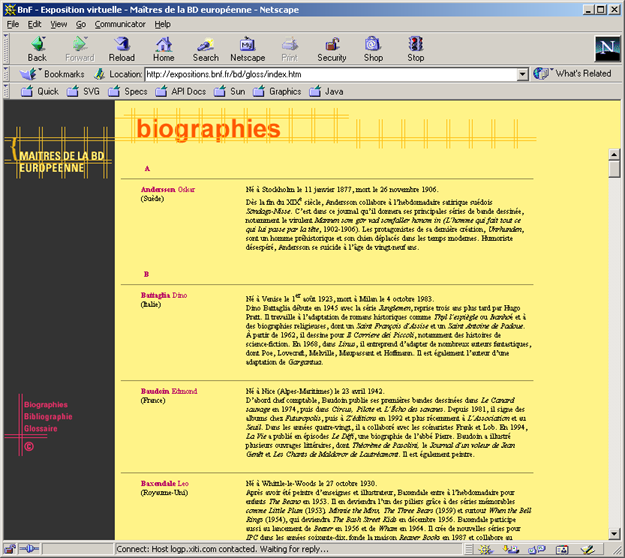Click the Security padlock icon
The height and width of the screenshot is (558, 625).
[x=331, y=43]
